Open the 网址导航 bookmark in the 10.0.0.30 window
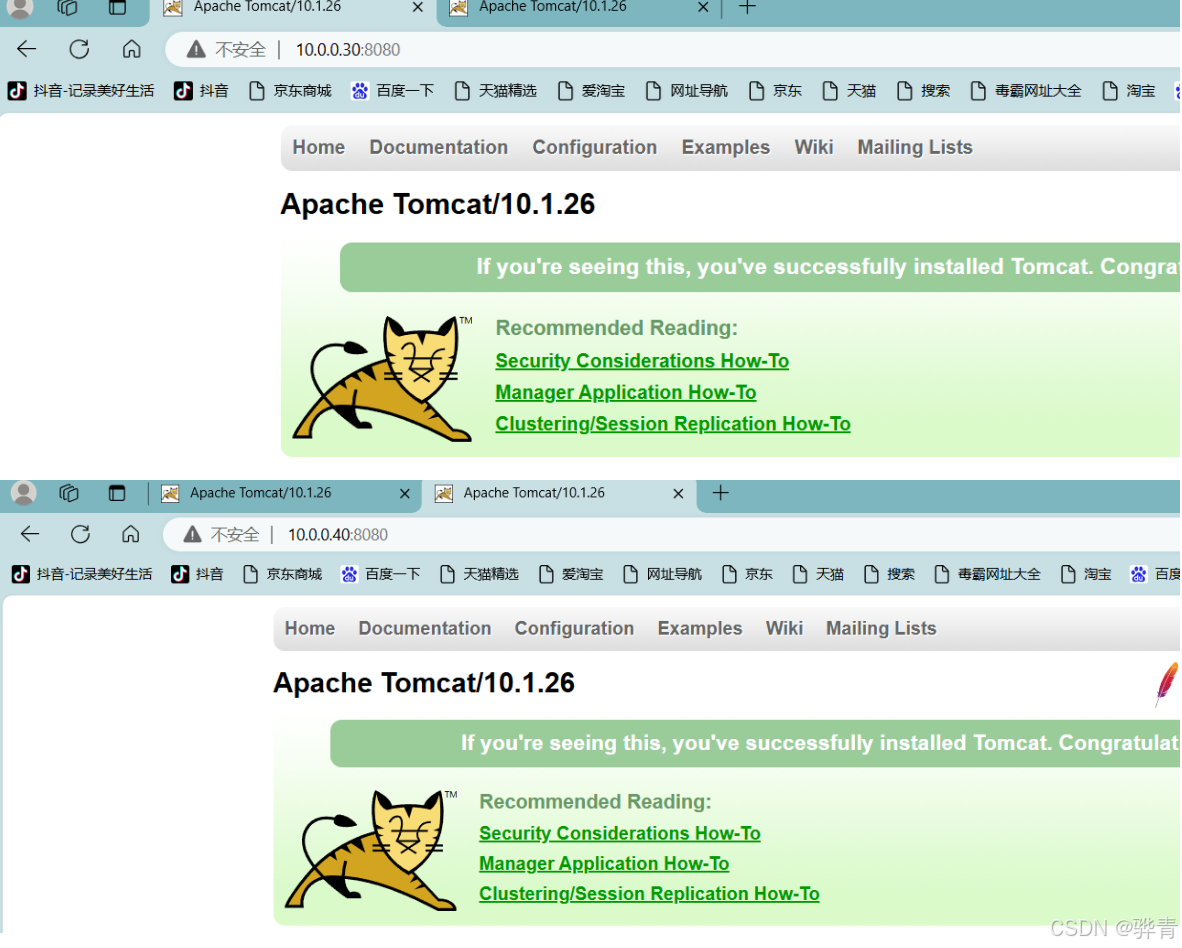The width and height of the screenshot is (1182, 948). click(687, 91)
